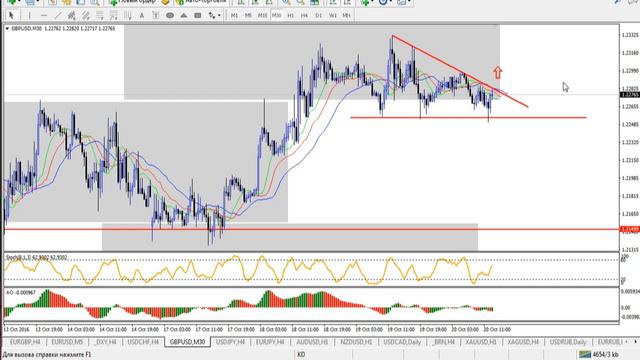The image size is (640, 360).
Task: Click the Zoom In magnifier icon
Action: [287, 2]
